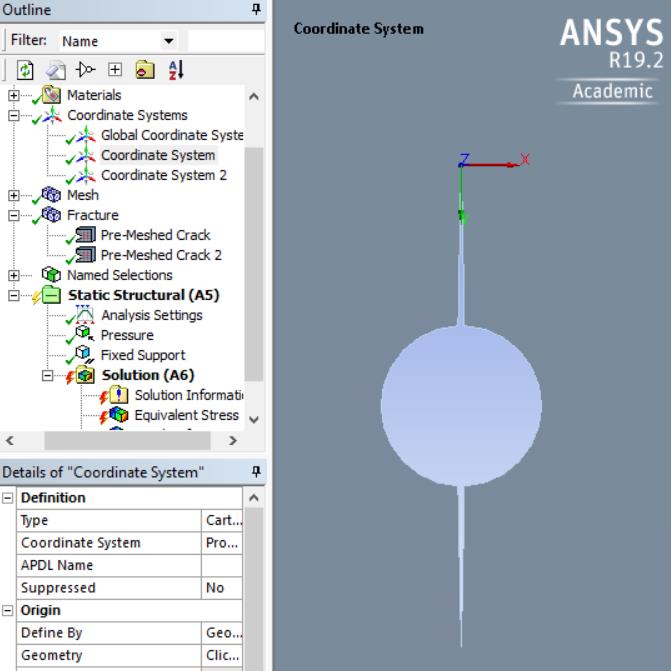Viewport: 671px width, 671px height.
Task: Pin the Outline panel
Action: pyautogui.click(x=256, y=9)
